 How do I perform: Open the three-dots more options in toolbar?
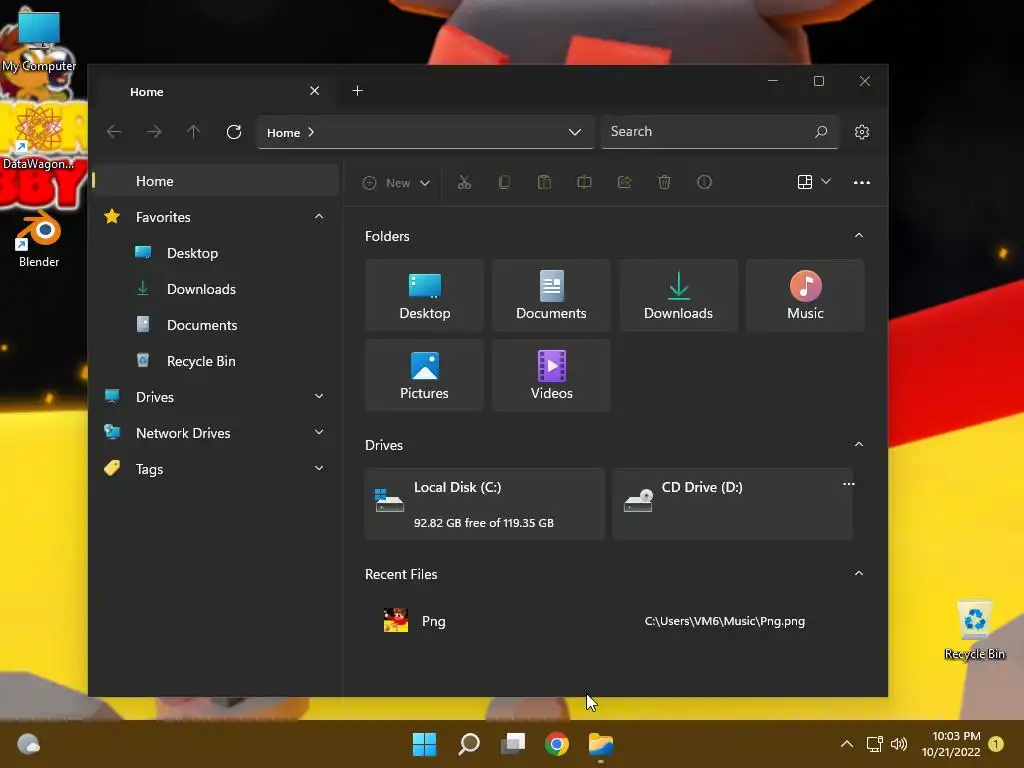pos(861,183)
